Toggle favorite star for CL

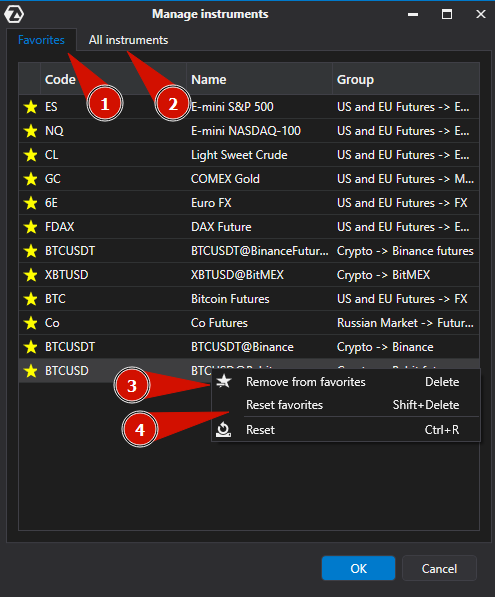click(x=30, y=155)
